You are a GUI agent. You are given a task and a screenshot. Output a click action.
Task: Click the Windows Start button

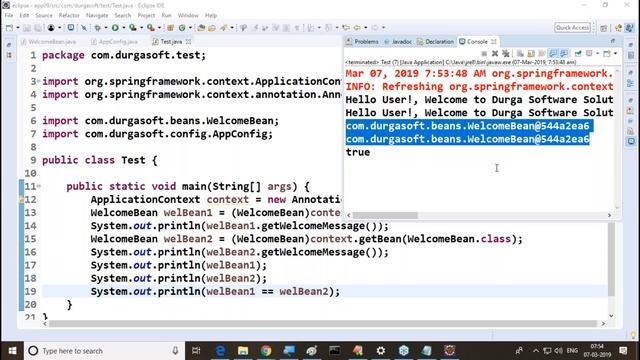coord(12,351)
